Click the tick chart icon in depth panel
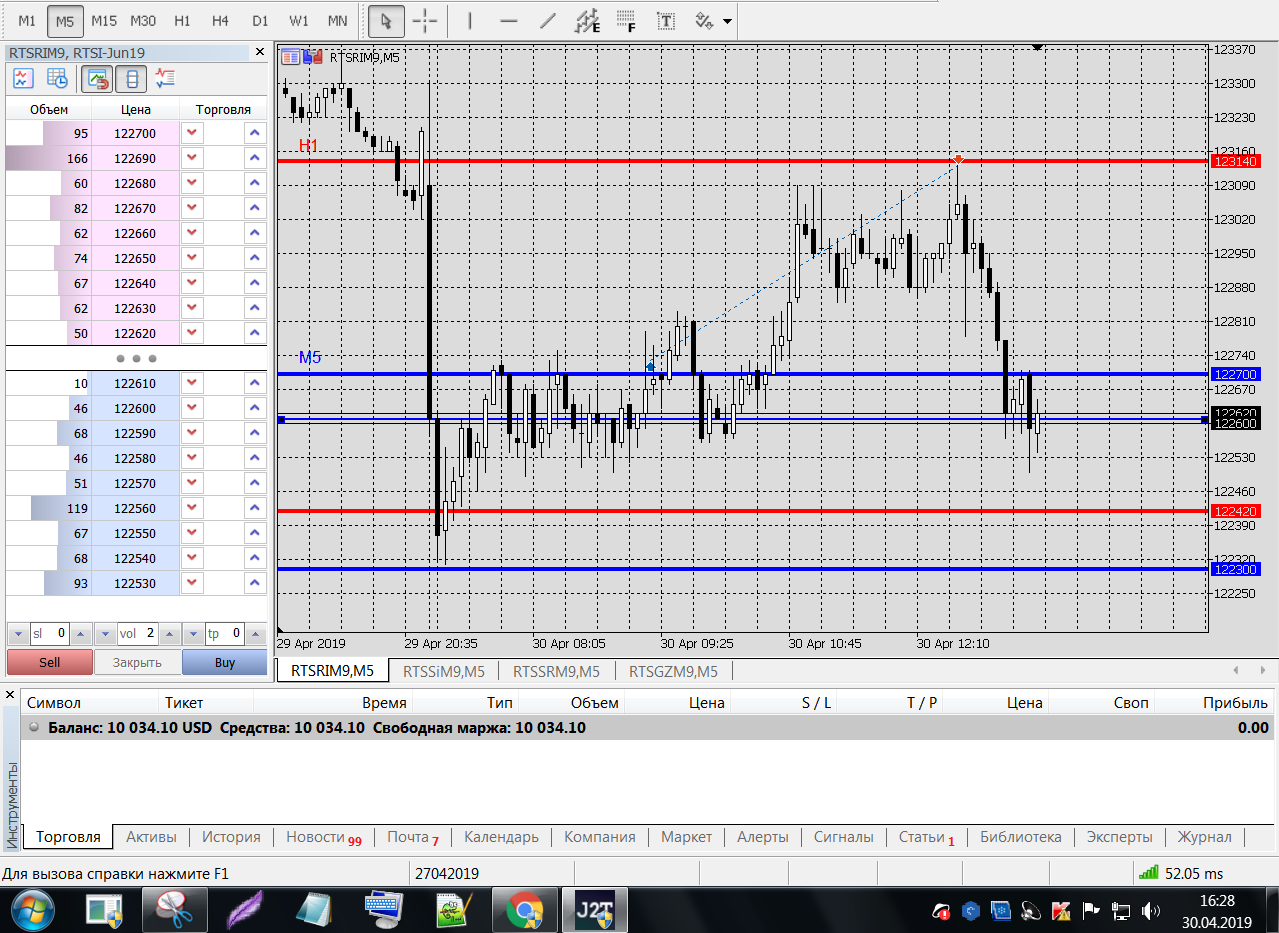Image resolution: width=1279 pixels, height=933 pixels. point(23,78)
